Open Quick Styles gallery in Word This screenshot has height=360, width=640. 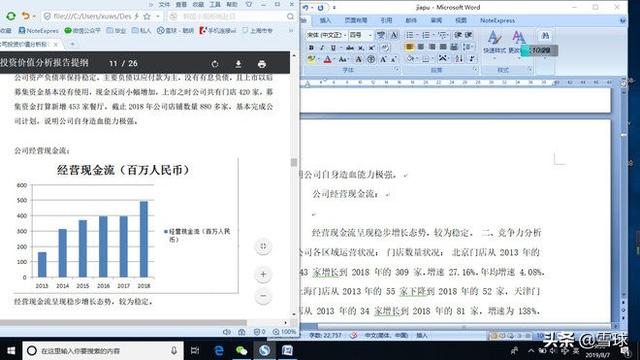pyautogui.click(x=494, y=42)
